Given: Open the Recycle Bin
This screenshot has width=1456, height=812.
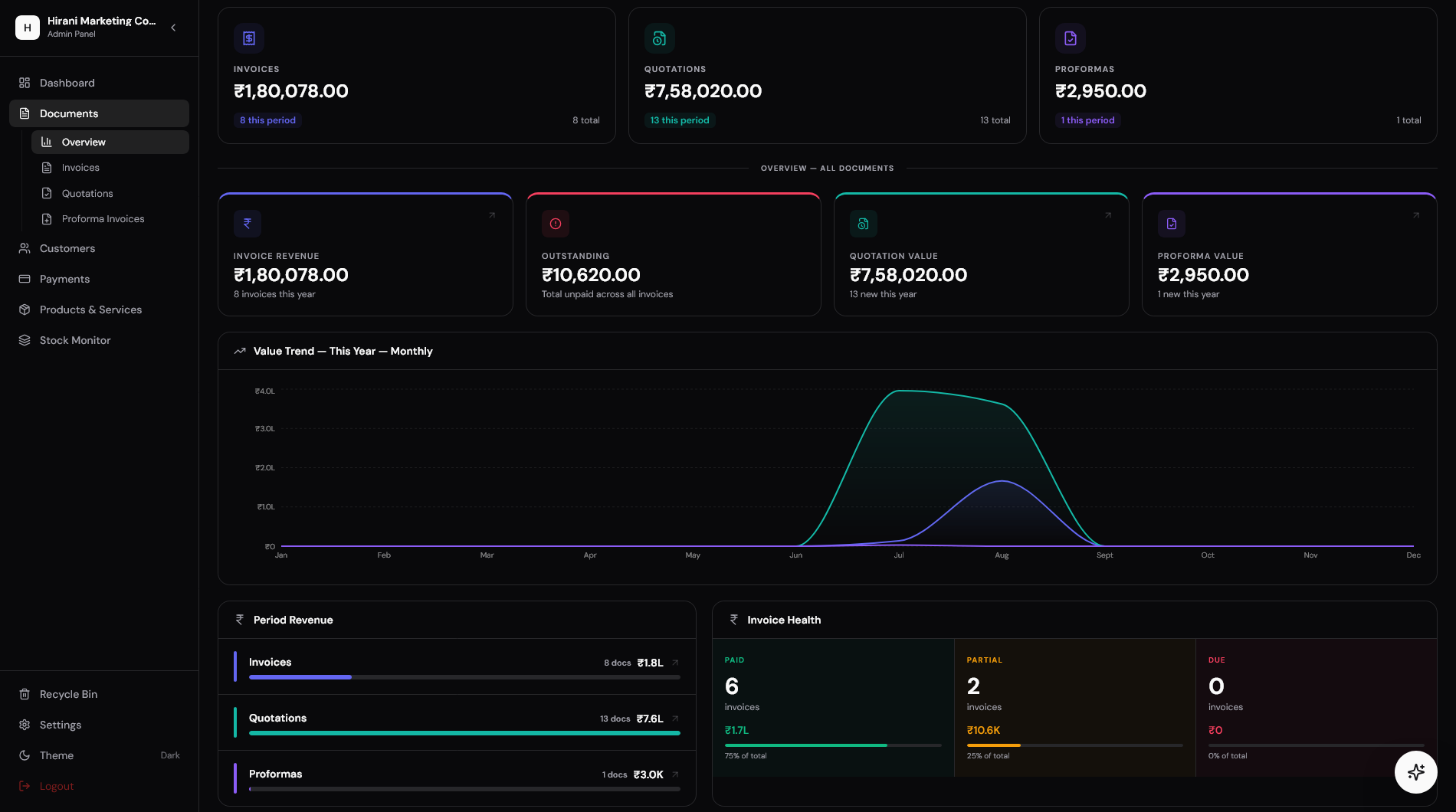Looking at the screenshot, I should tap(99, 694).
